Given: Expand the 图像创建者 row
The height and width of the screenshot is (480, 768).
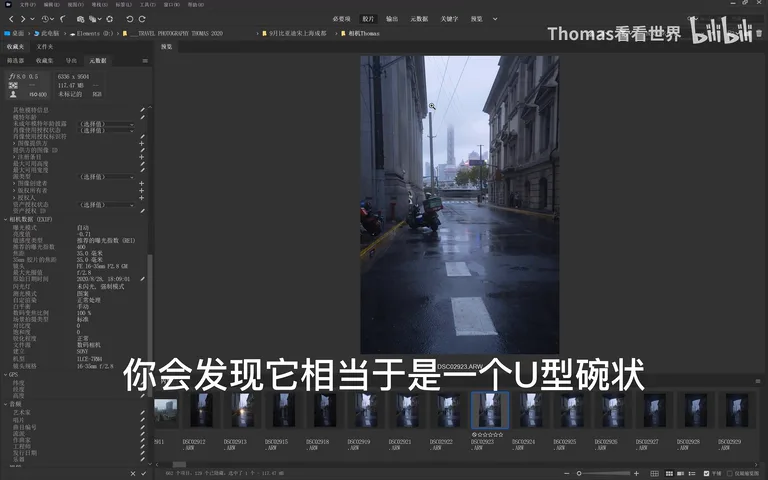Looking at the screenshot, I should pos(14,183).
